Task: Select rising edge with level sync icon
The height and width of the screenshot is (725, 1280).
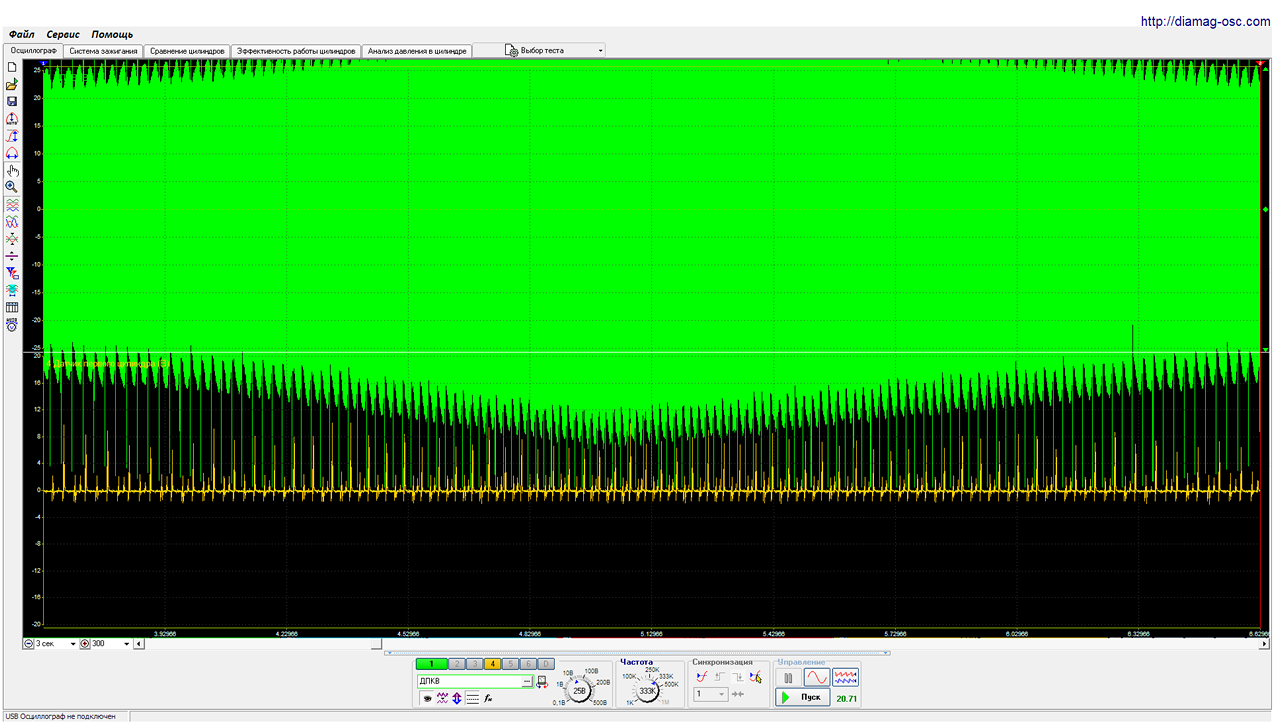Action: [702, 677]
